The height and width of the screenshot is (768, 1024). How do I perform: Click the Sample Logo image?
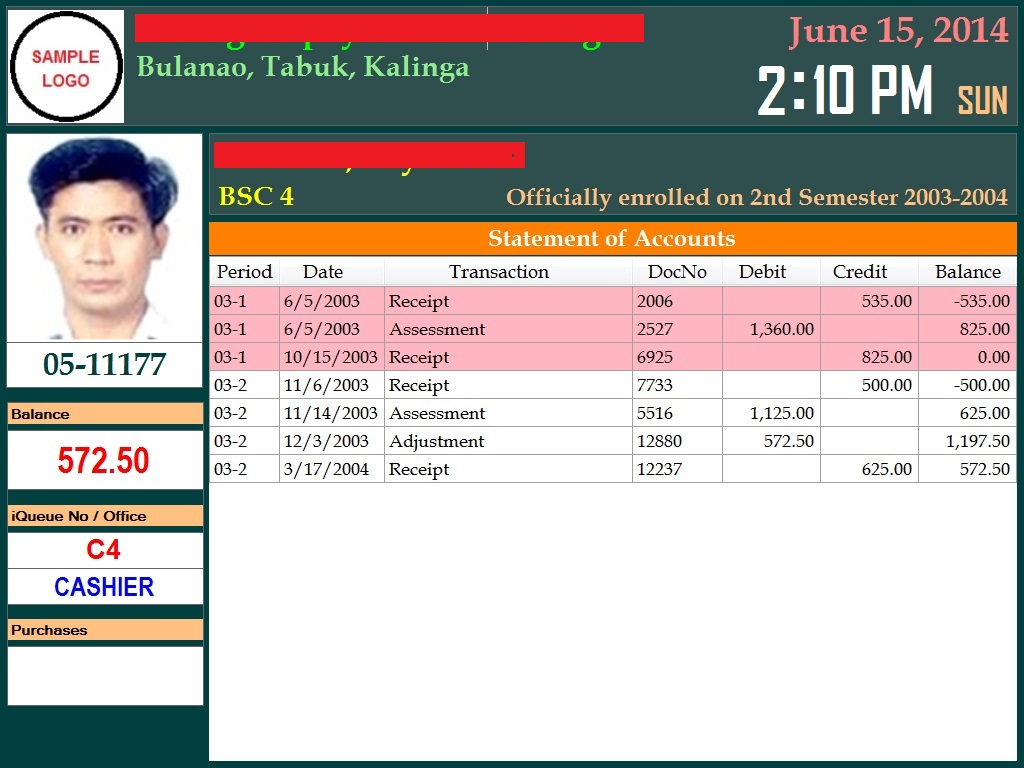[x=66, y=67]
